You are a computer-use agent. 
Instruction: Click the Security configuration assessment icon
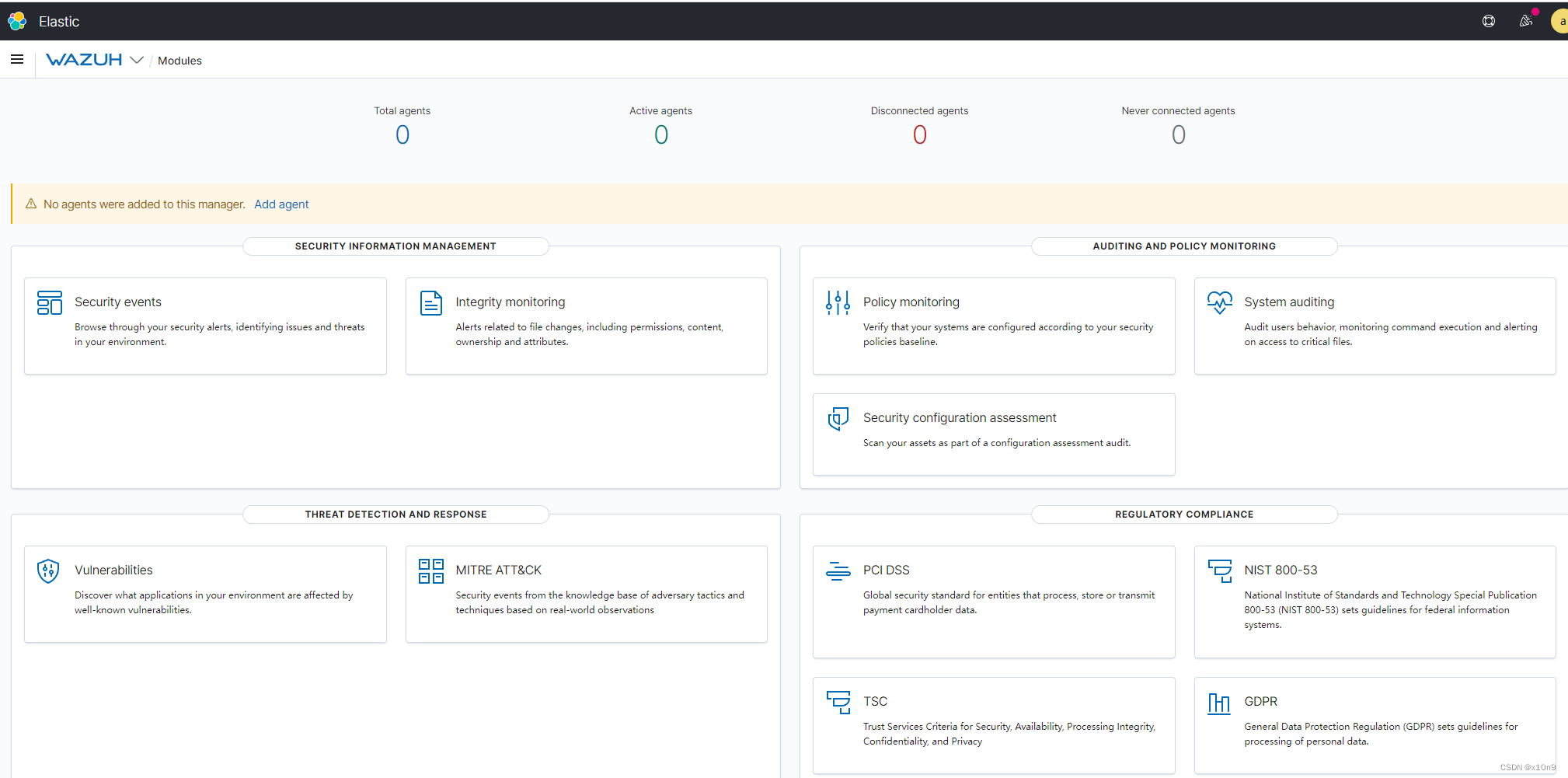[838, 418]
